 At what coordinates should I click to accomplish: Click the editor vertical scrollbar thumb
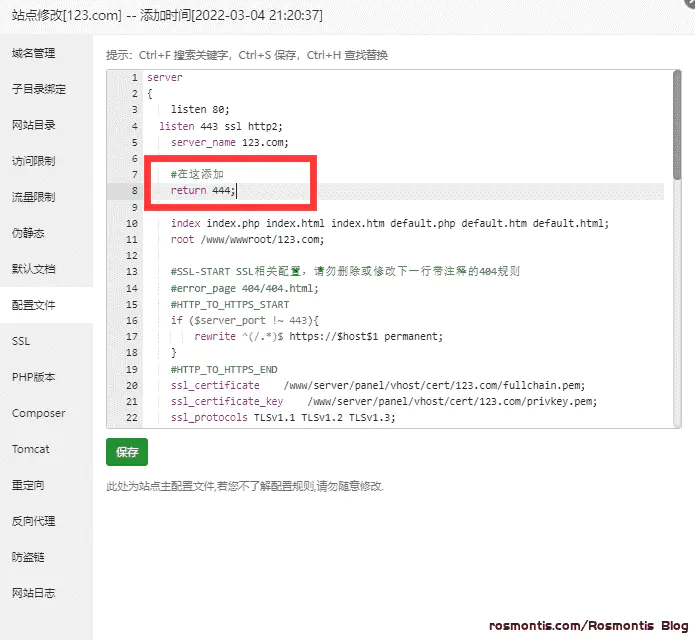tap(677, 125)
